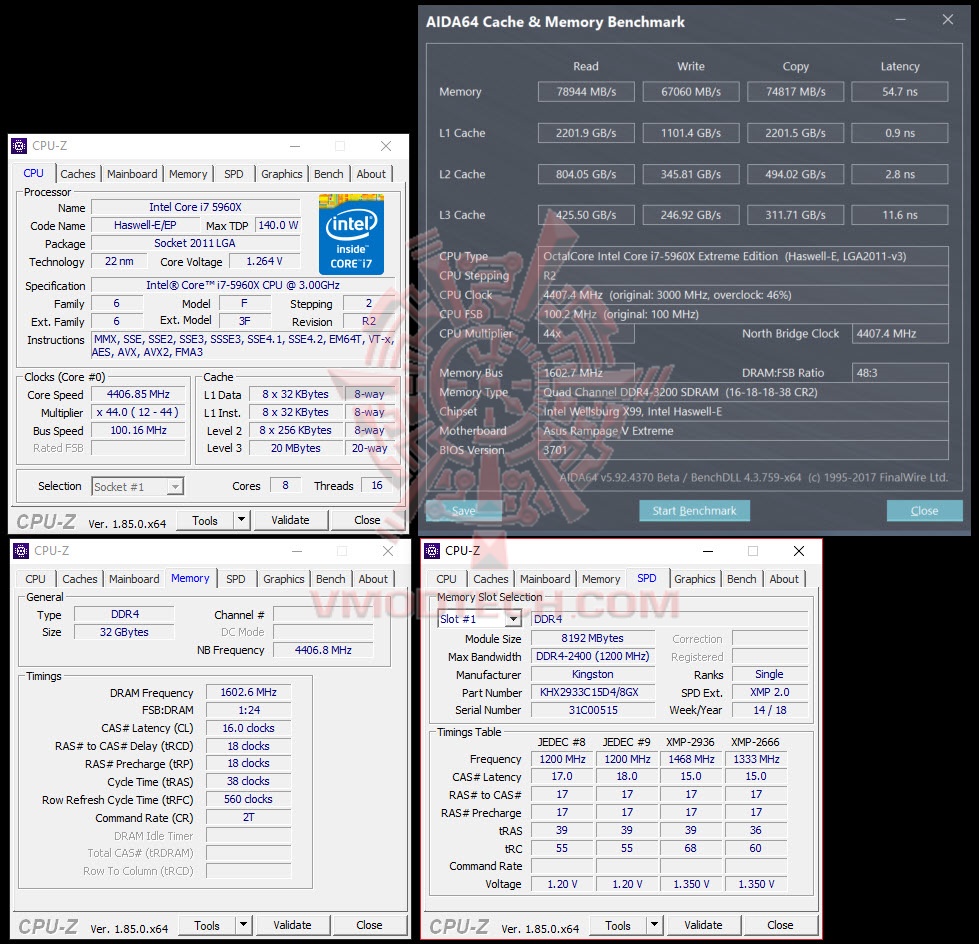Image resolution: width=979 pixels, height=944 pixels.
Task: Select SPD tab in bottom-left Memory window
Action: coord(236,579)
